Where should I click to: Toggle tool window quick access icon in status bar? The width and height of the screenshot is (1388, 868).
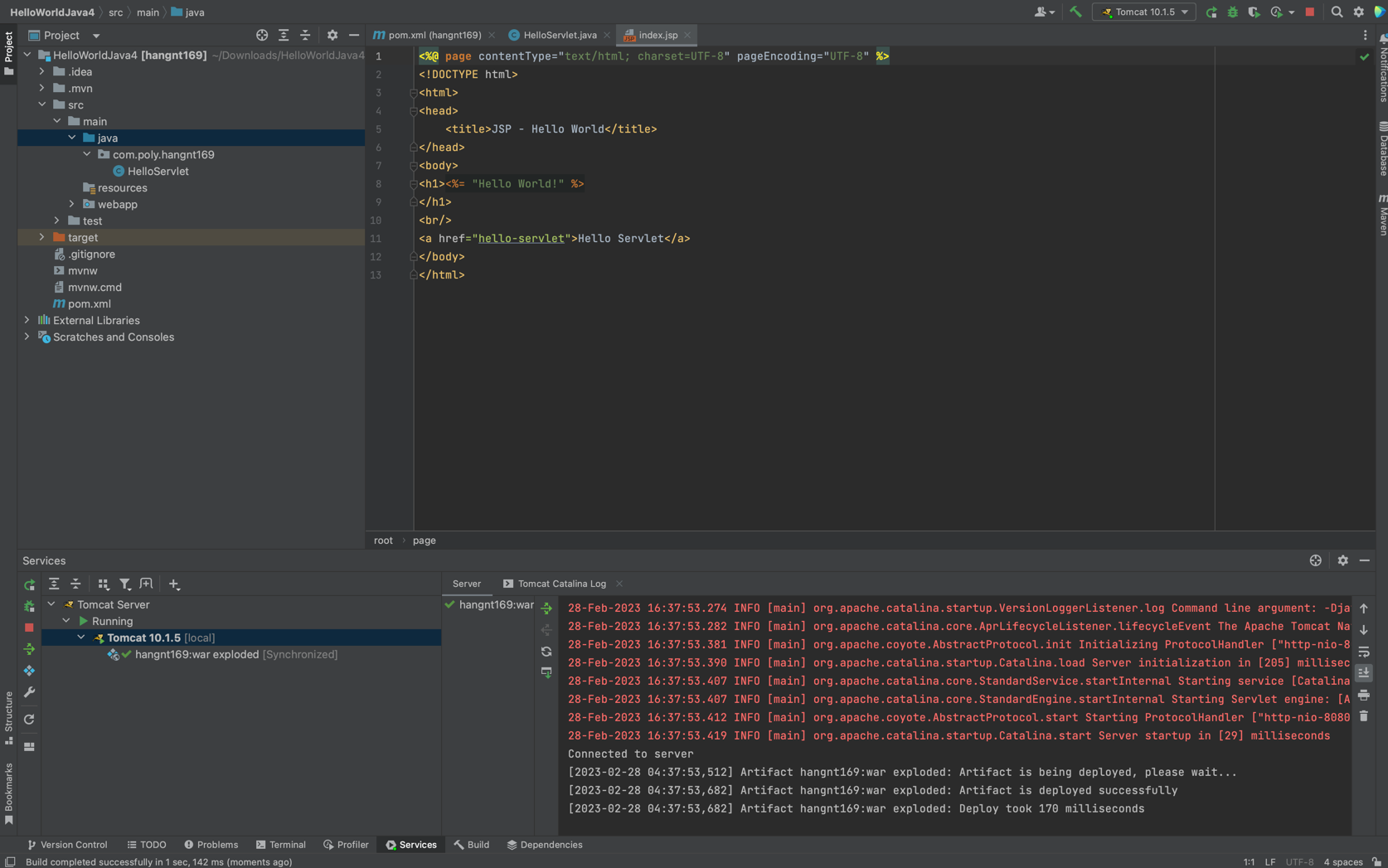click(10, 861)
